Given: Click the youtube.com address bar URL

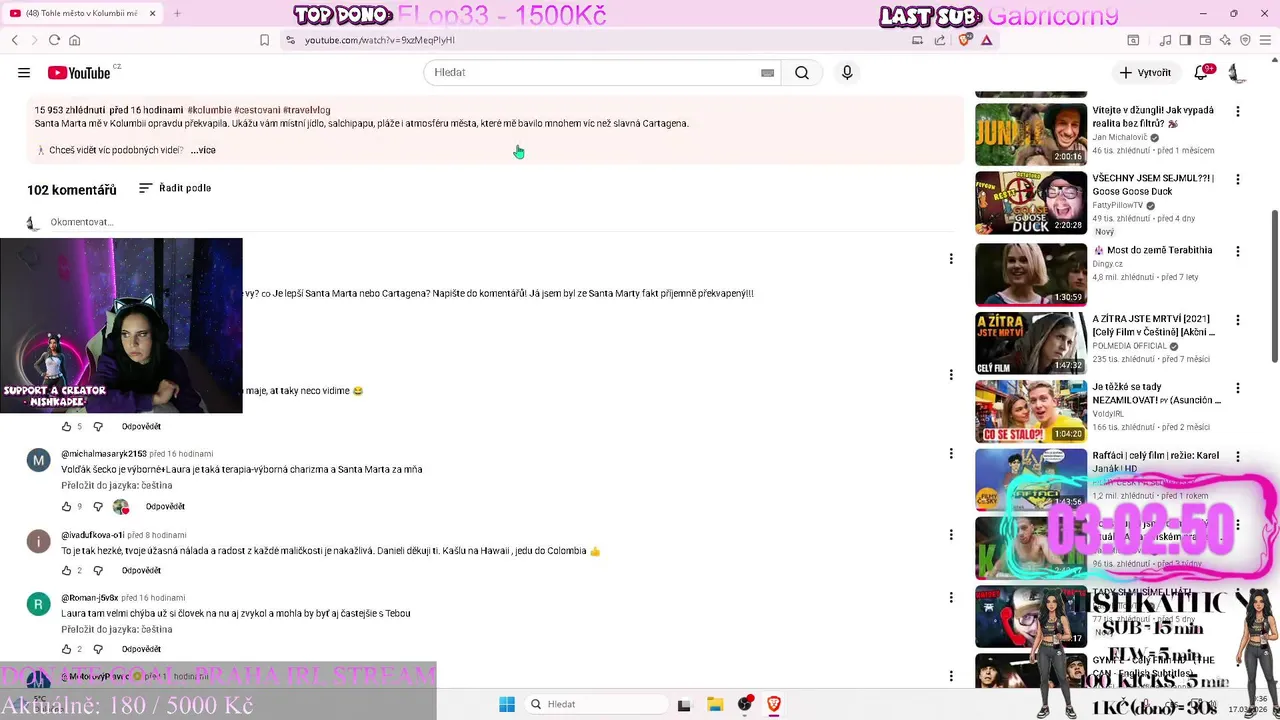Looking at the screenshot, I should coord(379,40).
